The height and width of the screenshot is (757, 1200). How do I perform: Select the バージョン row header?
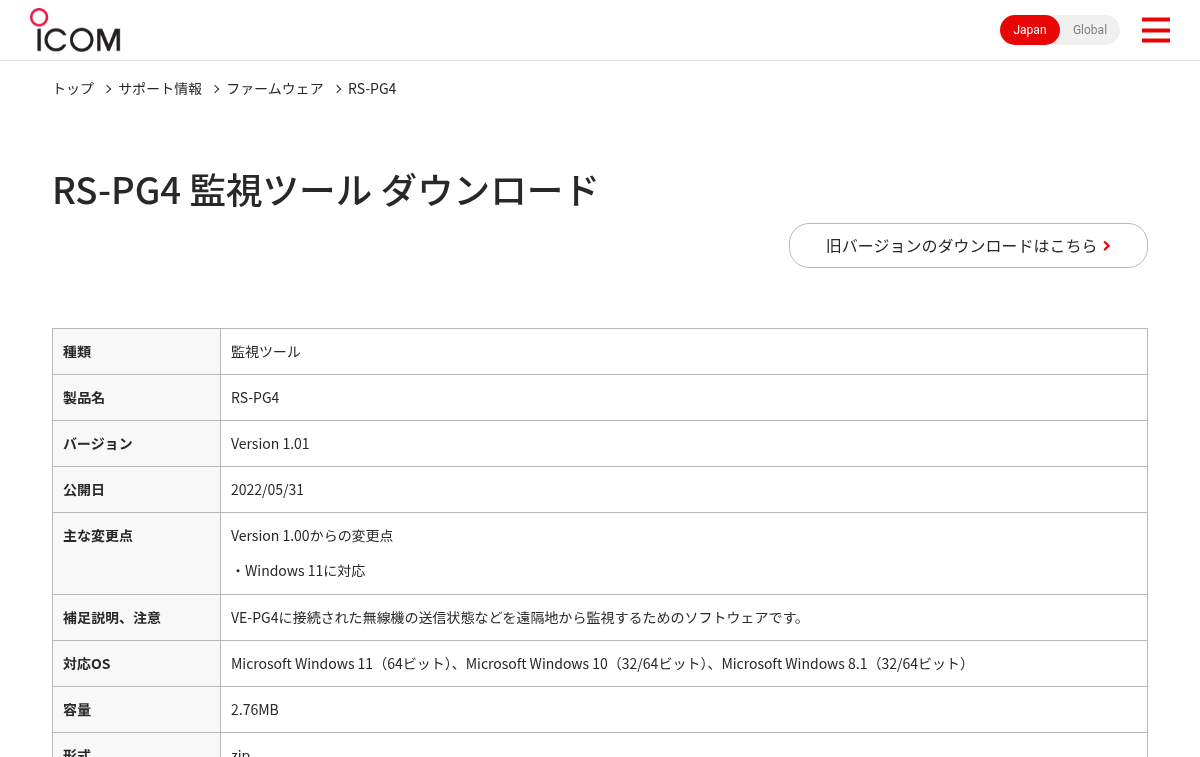[x=137, y=444]
